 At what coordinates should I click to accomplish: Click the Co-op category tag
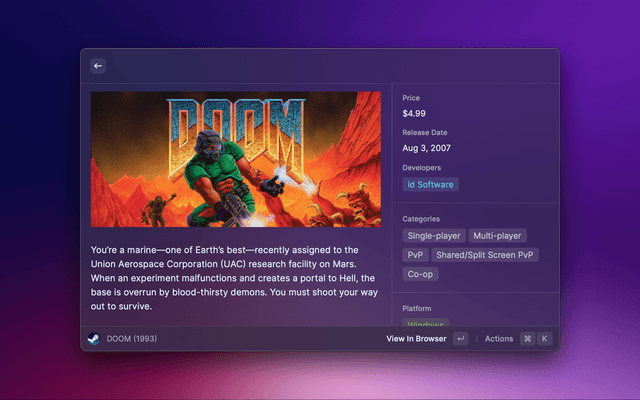420,274
